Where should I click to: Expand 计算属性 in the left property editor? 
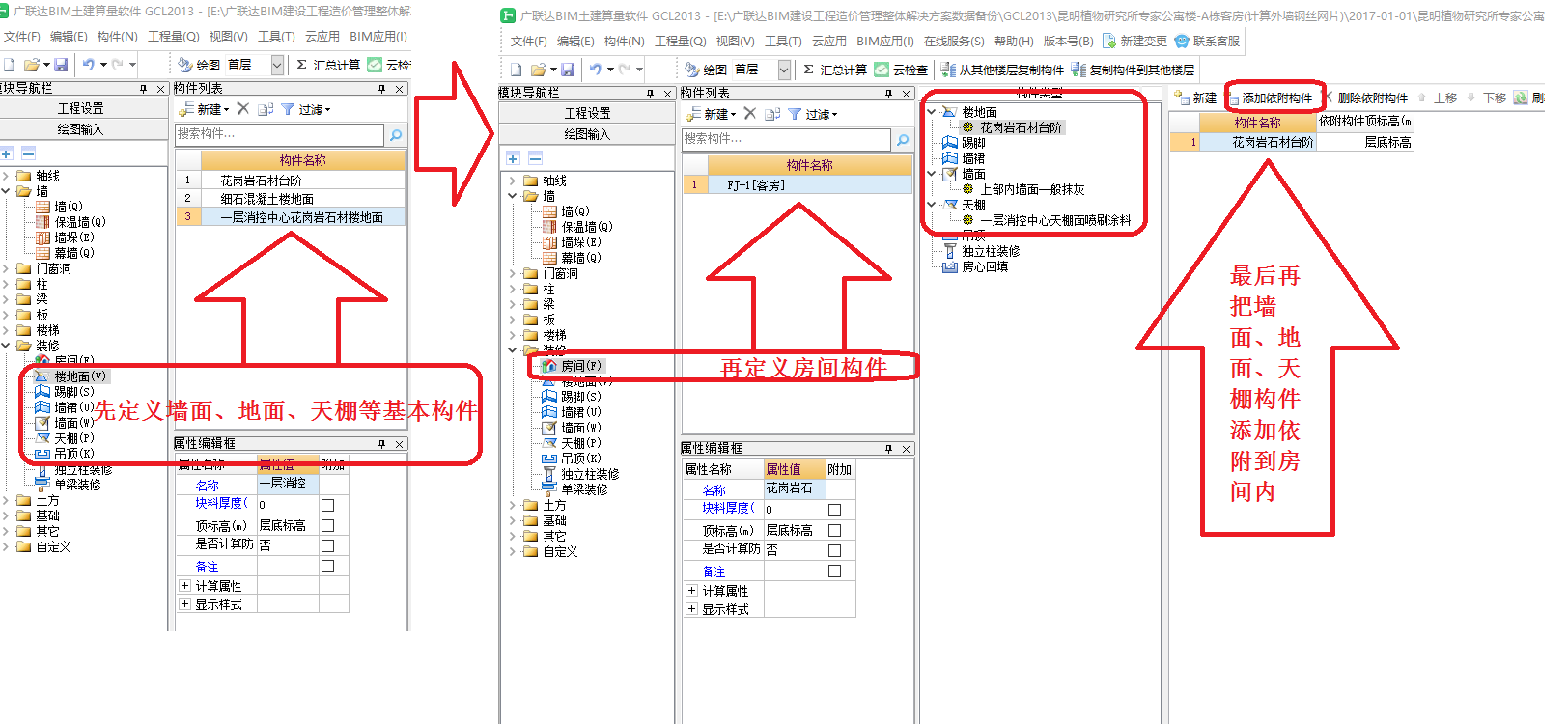184,586
